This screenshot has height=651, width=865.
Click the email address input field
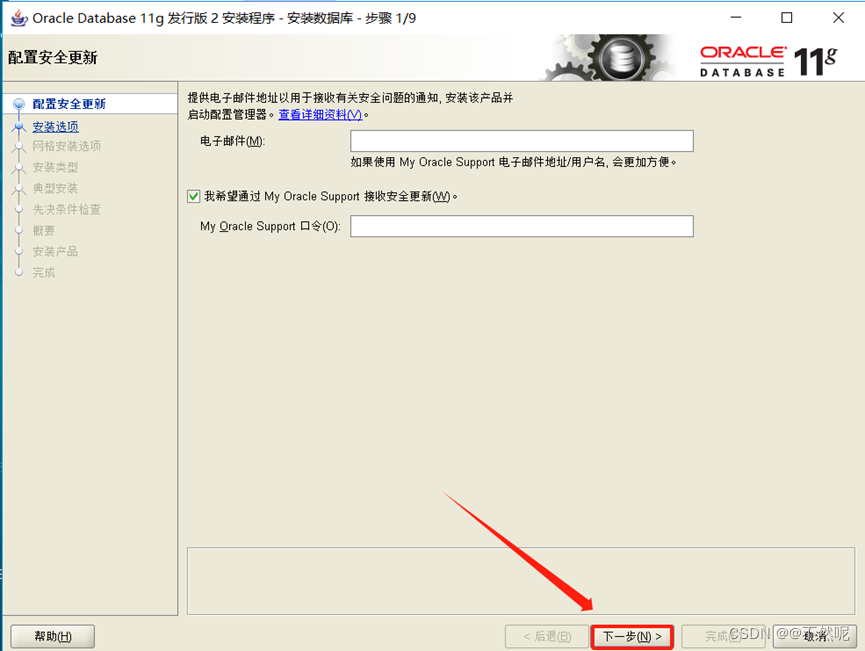coord(521,141)
